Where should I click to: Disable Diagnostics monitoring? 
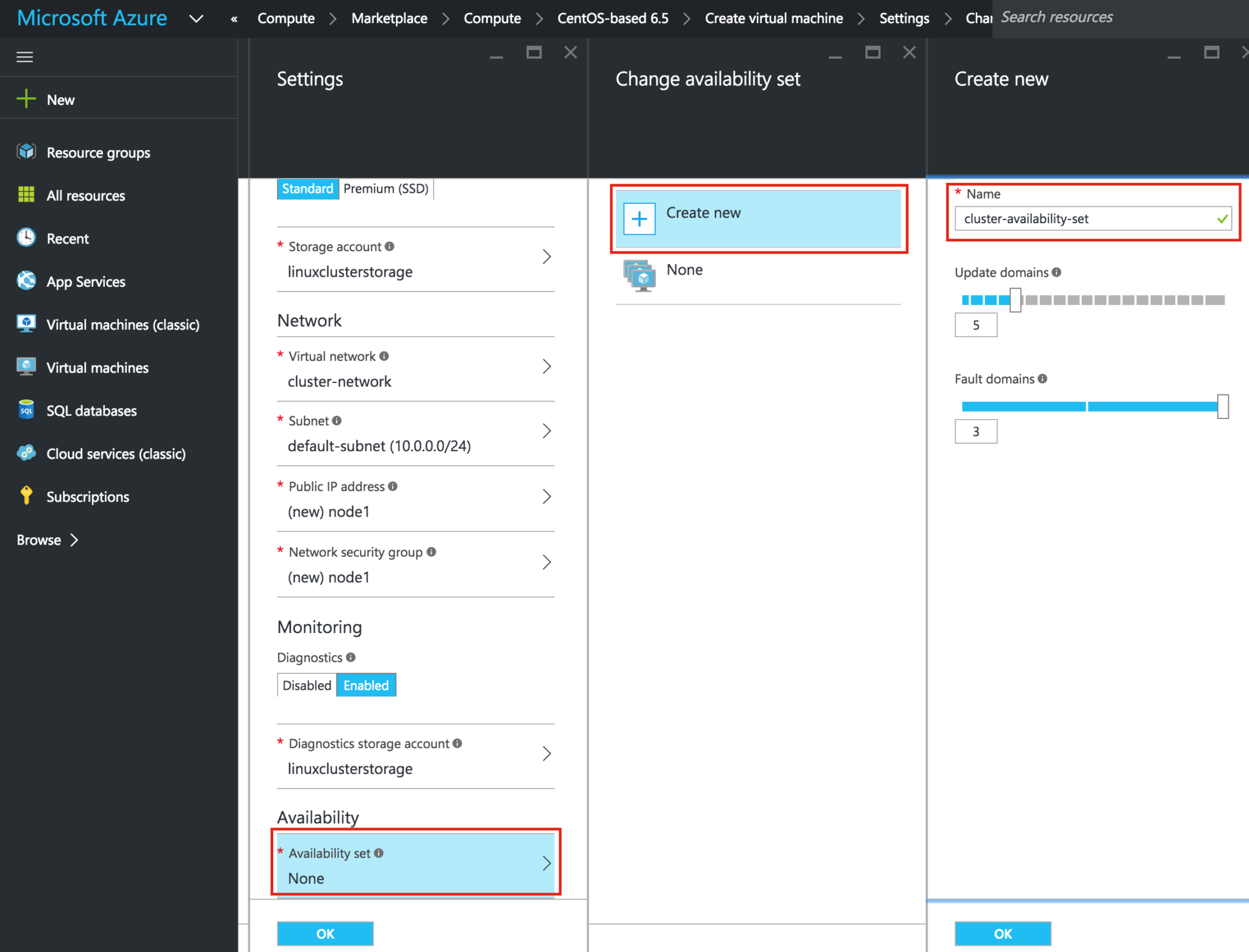(x=307, y=684)
